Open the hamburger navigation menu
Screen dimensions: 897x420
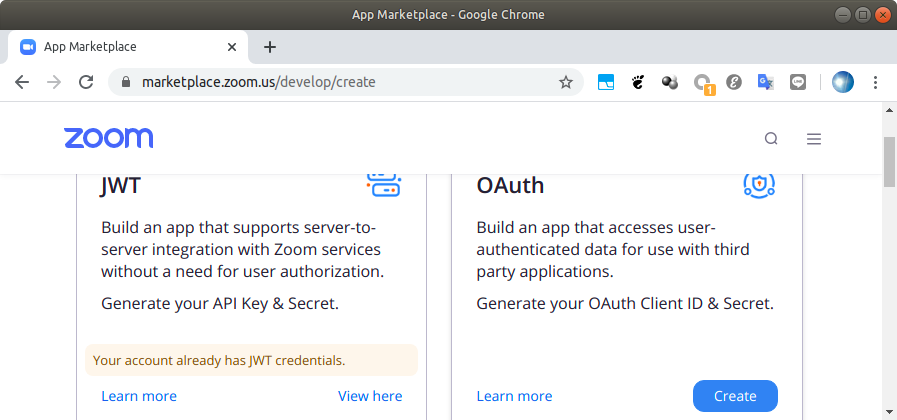click(814, 139)
